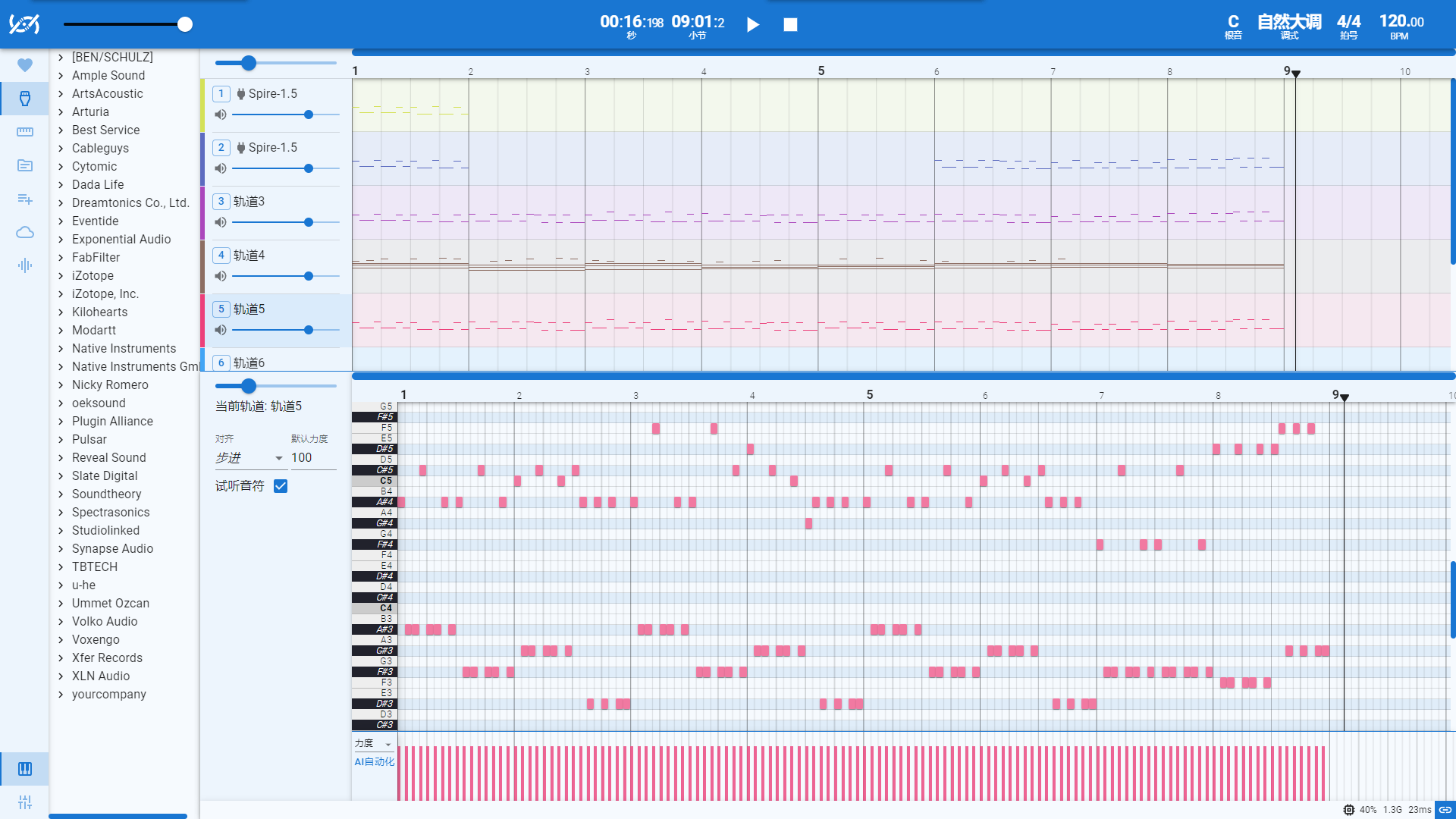The image size is (1456, 819).
Task: Mute 轨道4 with its speaker icon
Action: click(x=221, y=276)
